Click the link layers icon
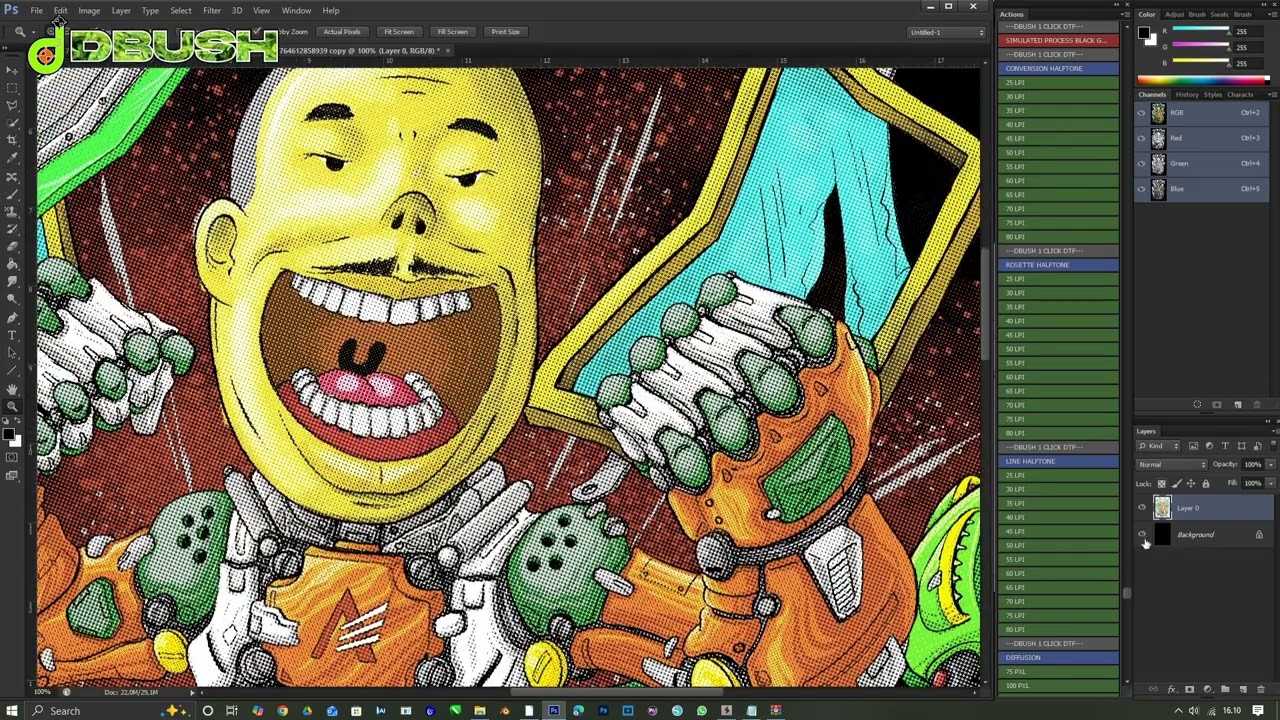Viewport: 1280px width, 720px height. click(x=1153, y=689)
